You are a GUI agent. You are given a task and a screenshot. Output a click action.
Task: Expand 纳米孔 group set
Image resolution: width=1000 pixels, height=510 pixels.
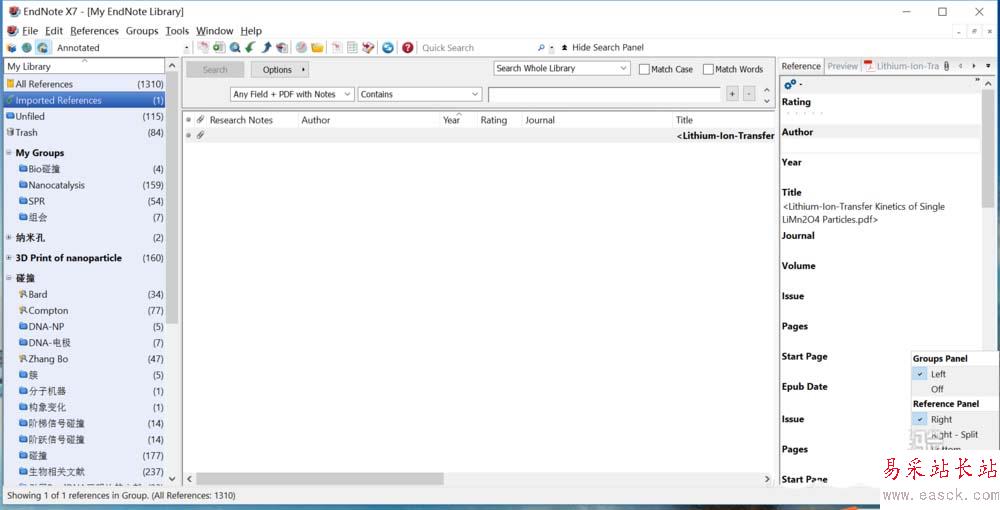9,237
